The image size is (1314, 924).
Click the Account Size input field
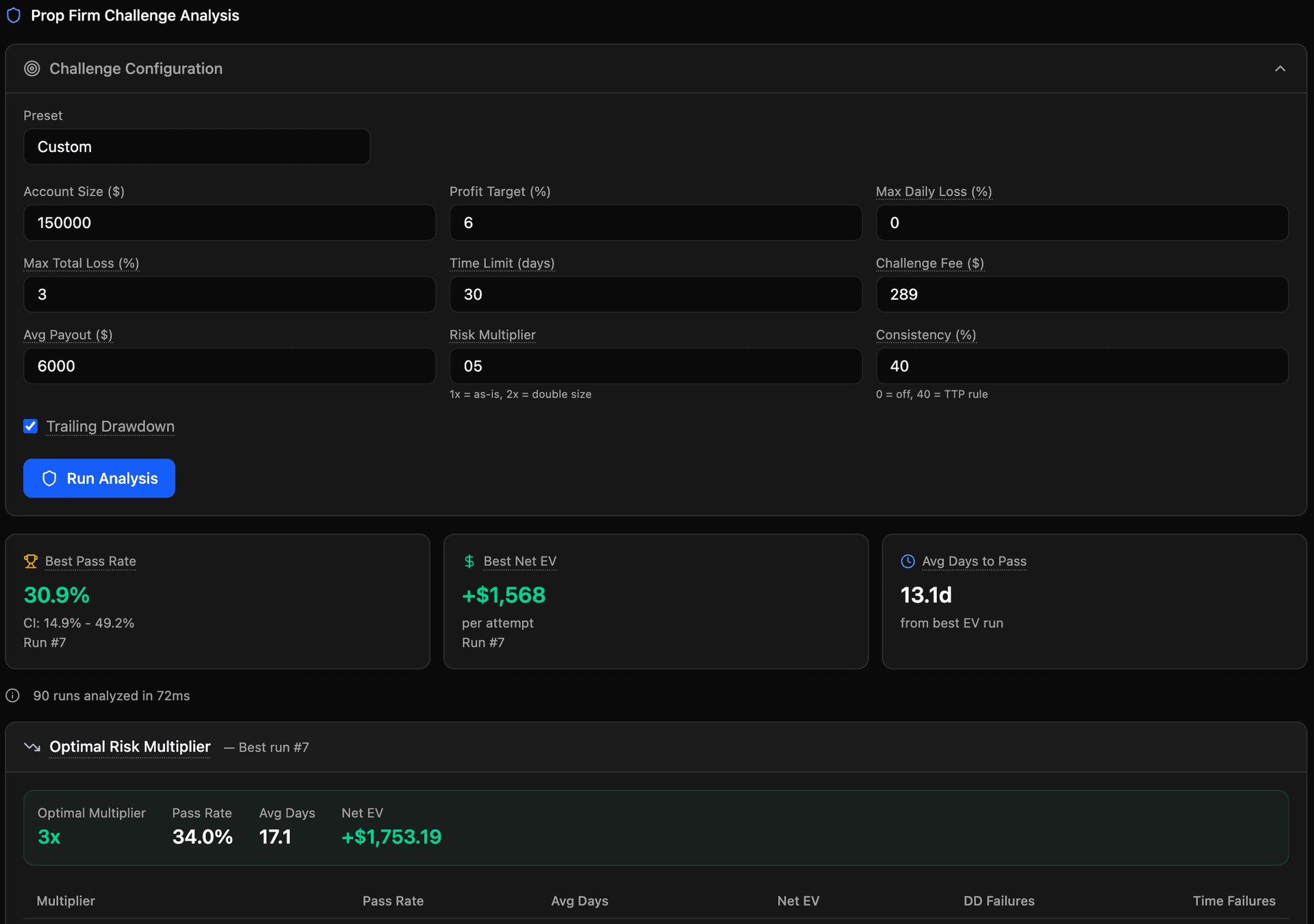[229, 222]
